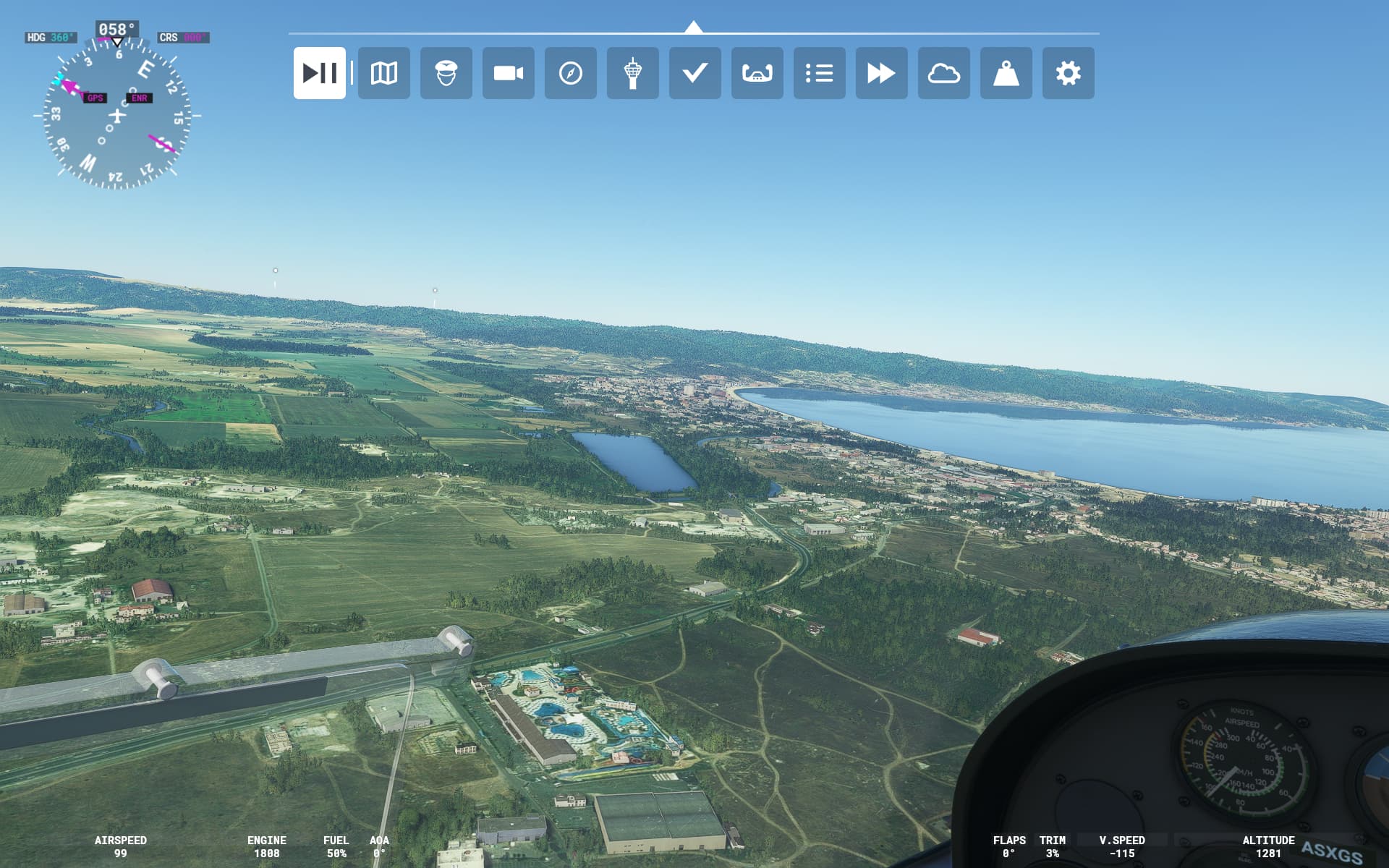Click the HDG 360 heading readout

50,38
